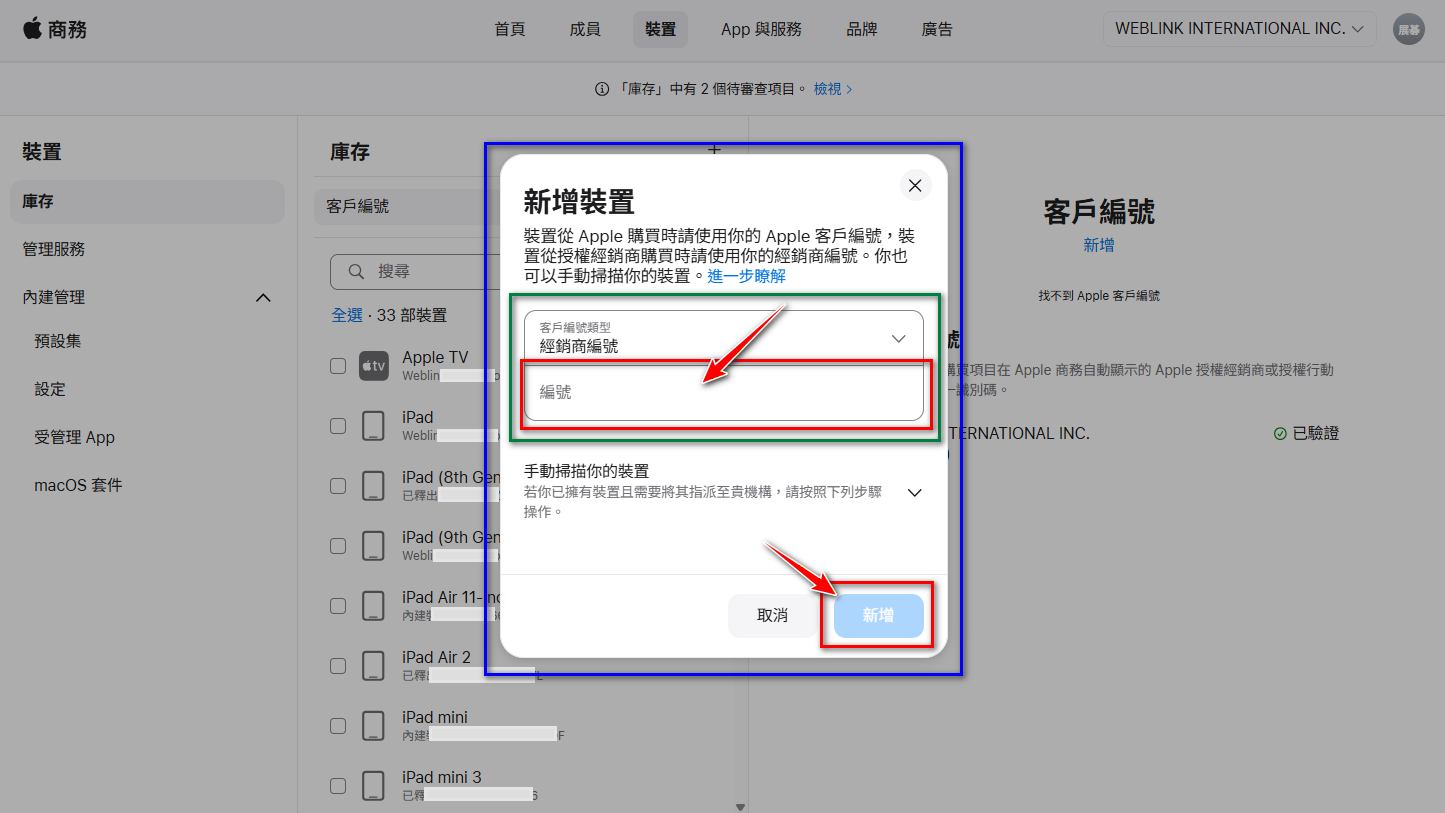The image size is (1445, 813).
Task: Click the Apple TV device icon
Action: coord(373,366)
